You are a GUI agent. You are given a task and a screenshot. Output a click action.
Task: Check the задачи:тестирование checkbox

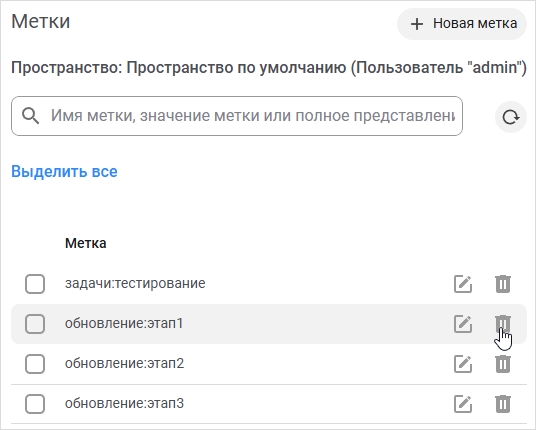click(x=35, y=284)
